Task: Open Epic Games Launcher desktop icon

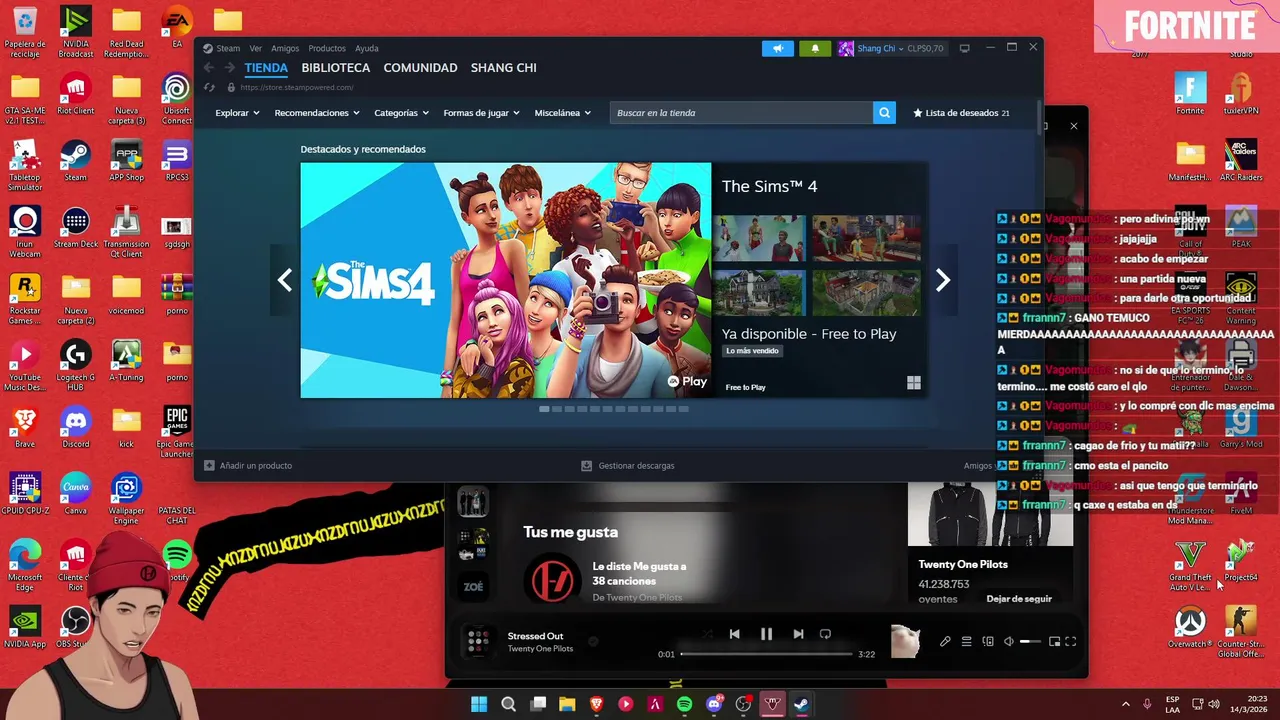Action: coord(177,432)
